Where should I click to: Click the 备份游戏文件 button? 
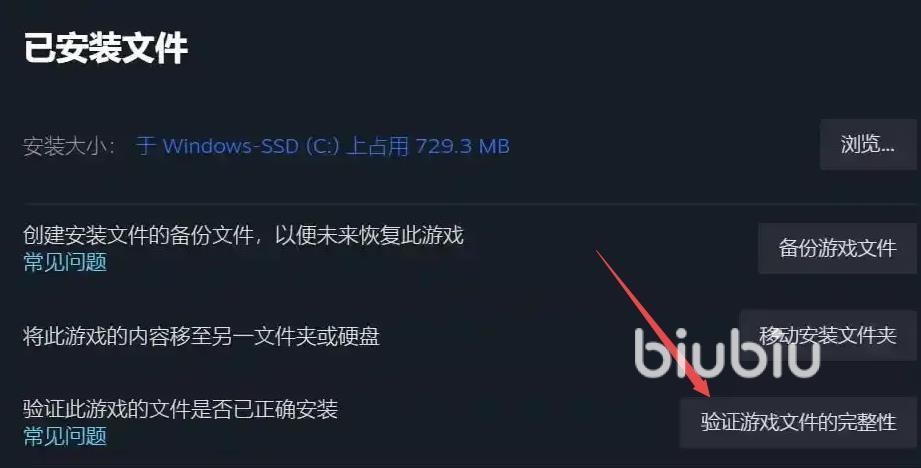[x=837, y=248]
